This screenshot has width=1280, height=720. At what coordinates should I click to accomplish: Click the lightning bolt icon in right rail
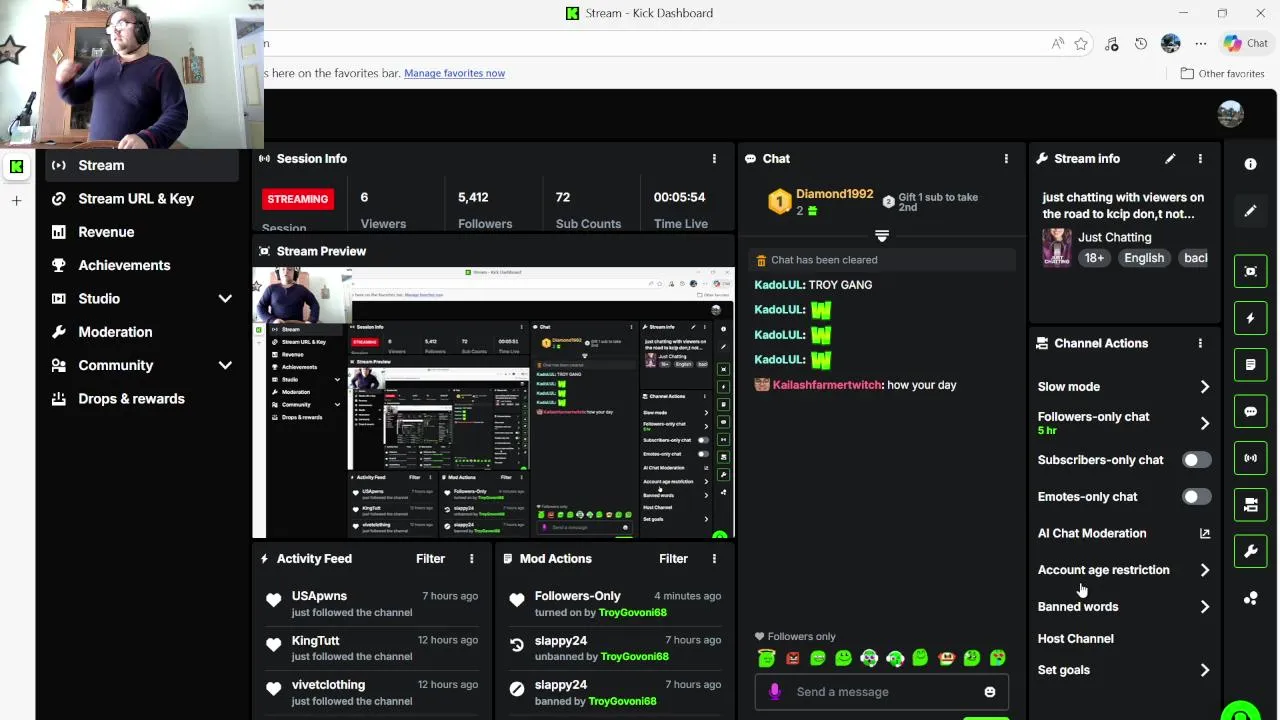(x=1250, y=318)
